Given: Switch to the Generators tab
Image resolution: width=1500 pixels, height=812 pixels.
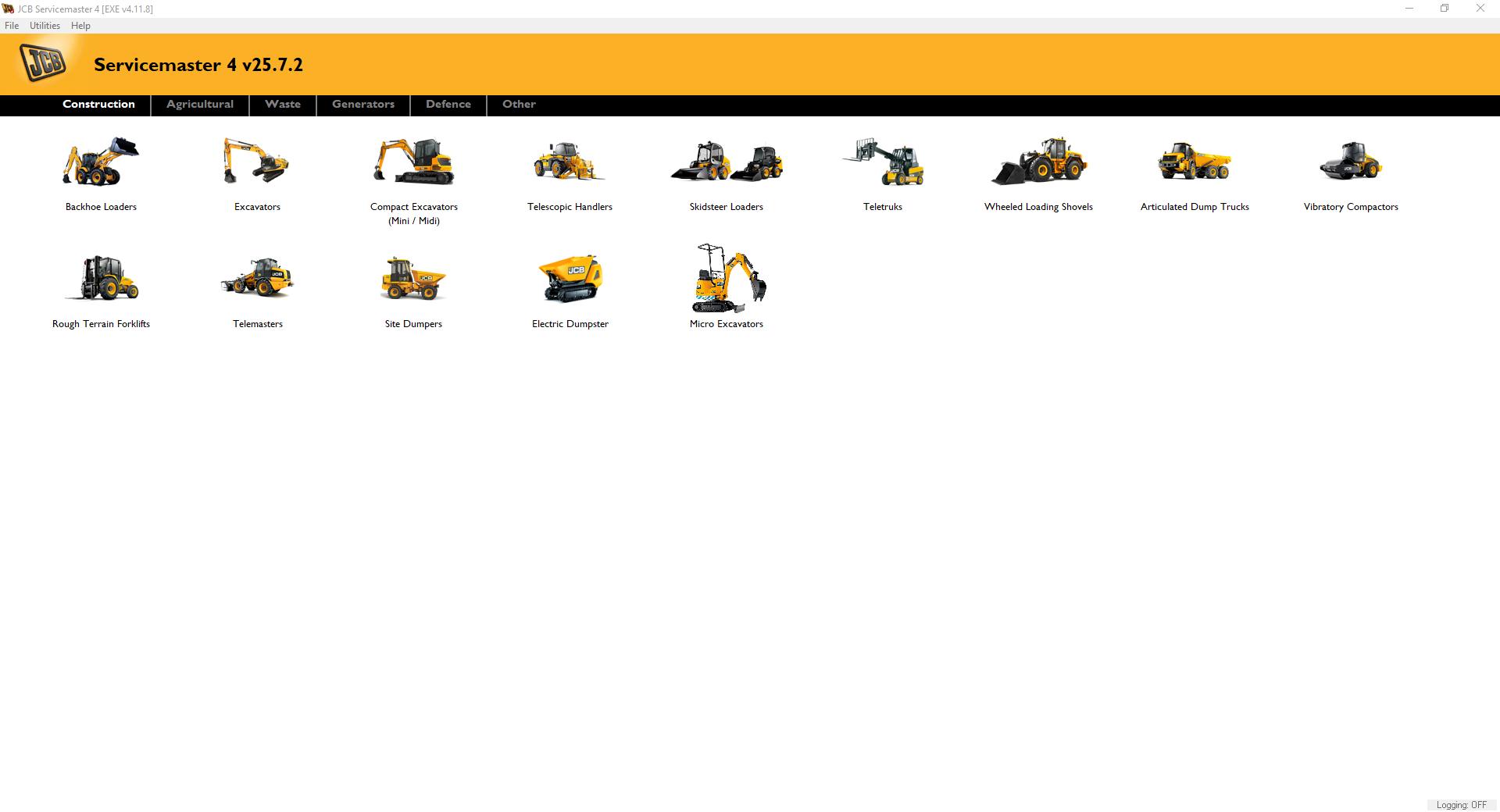Looking at the screenshot, I should (x=363, y=105).
